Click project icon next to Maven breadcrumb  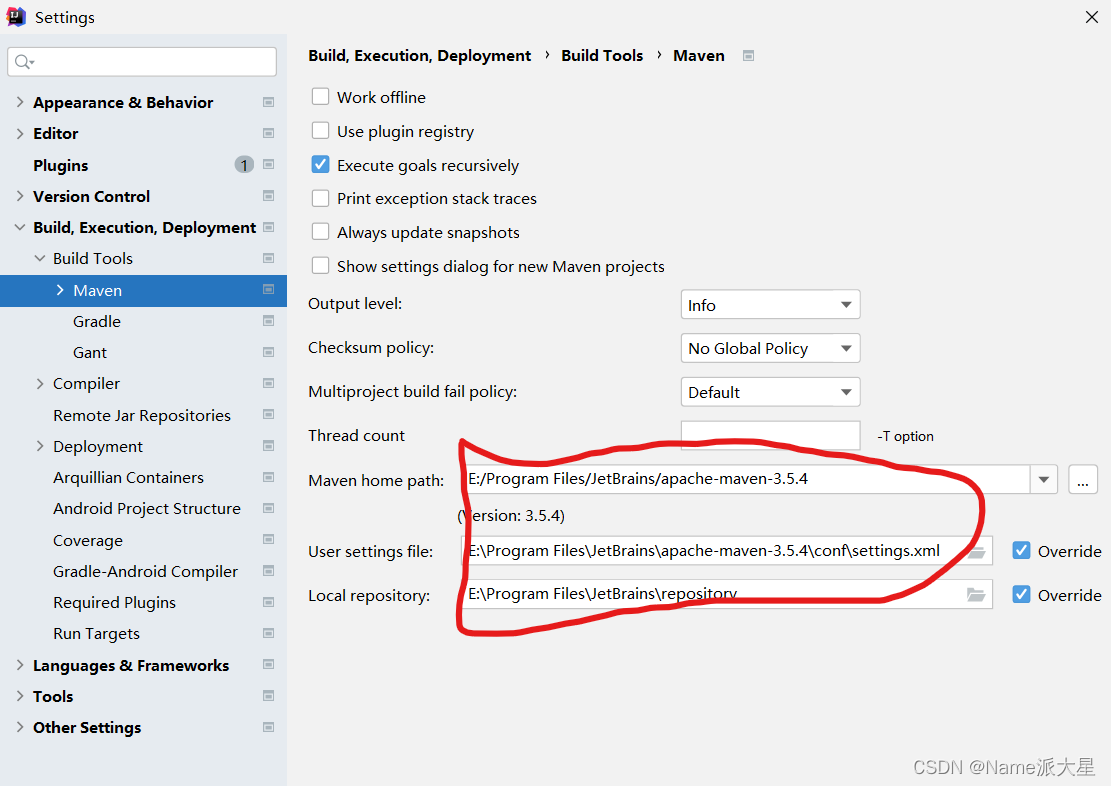[748, 55]
